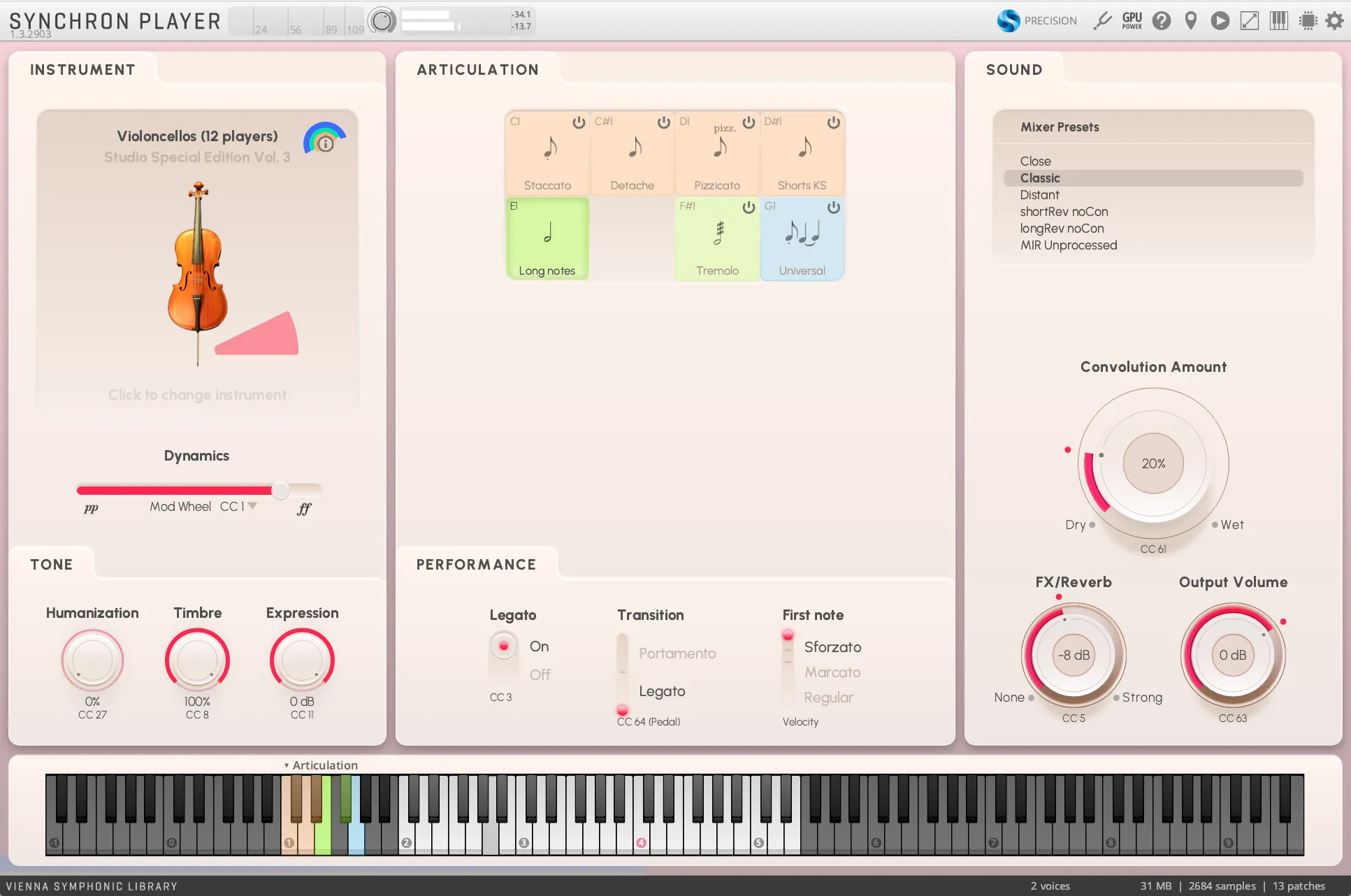The image size is (1351, 896).
Task: Click the location pin icon
Action: tap(1191, 21)
